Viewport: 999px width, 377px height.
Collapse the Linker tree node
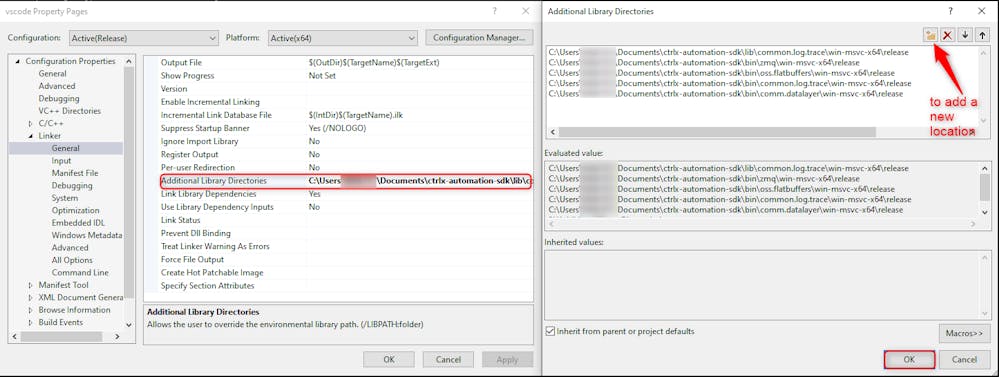point(31,136)
